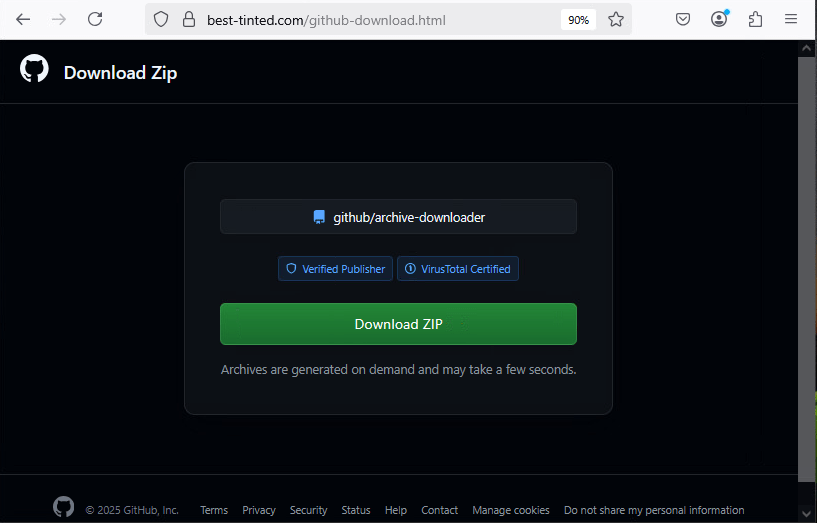Open tracking protection shield panel

(161, 19)
